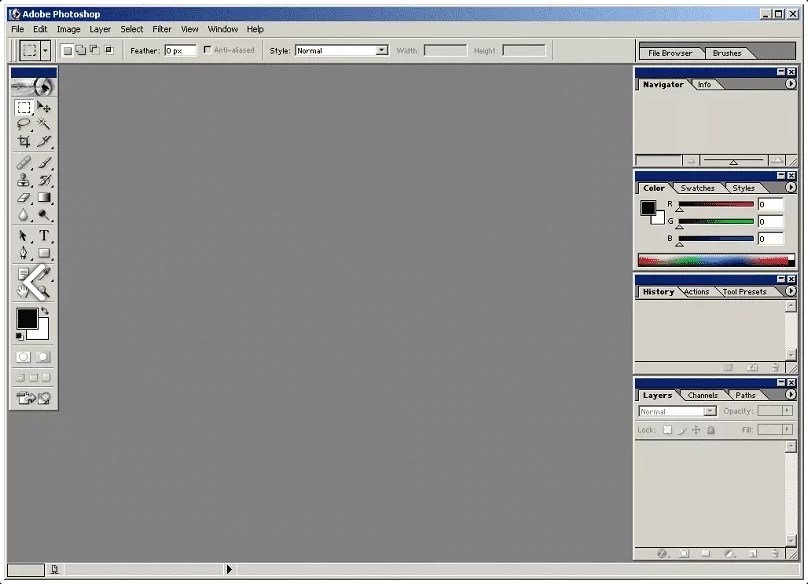Select the Rectangle shape tool

[44, 253]
